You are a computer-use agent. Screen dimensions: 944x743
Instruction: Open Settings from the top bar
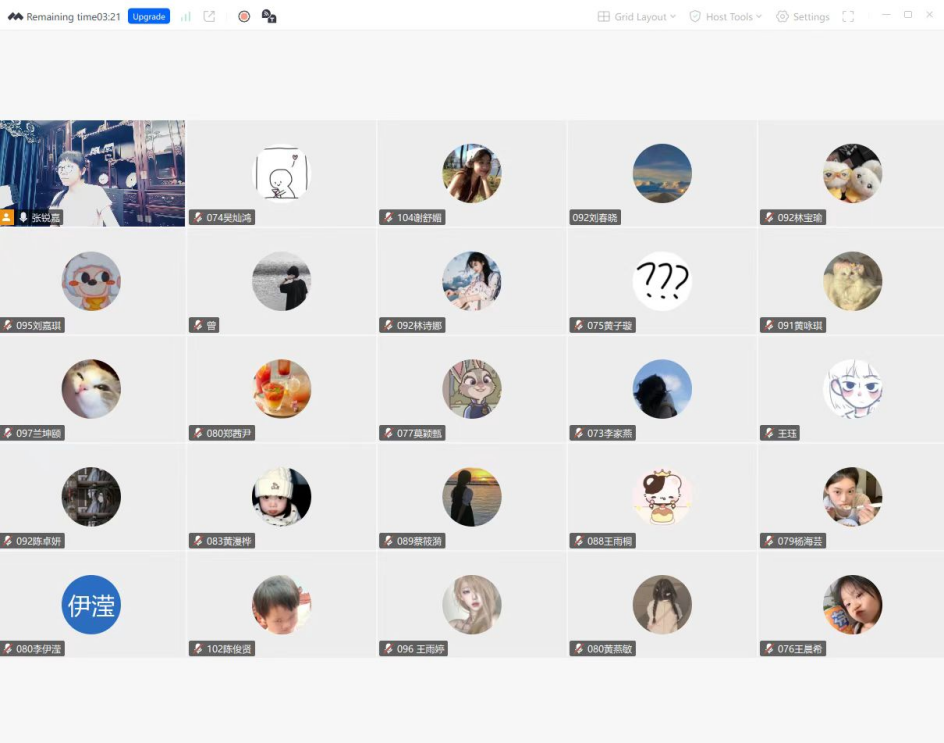pos(803,17)
